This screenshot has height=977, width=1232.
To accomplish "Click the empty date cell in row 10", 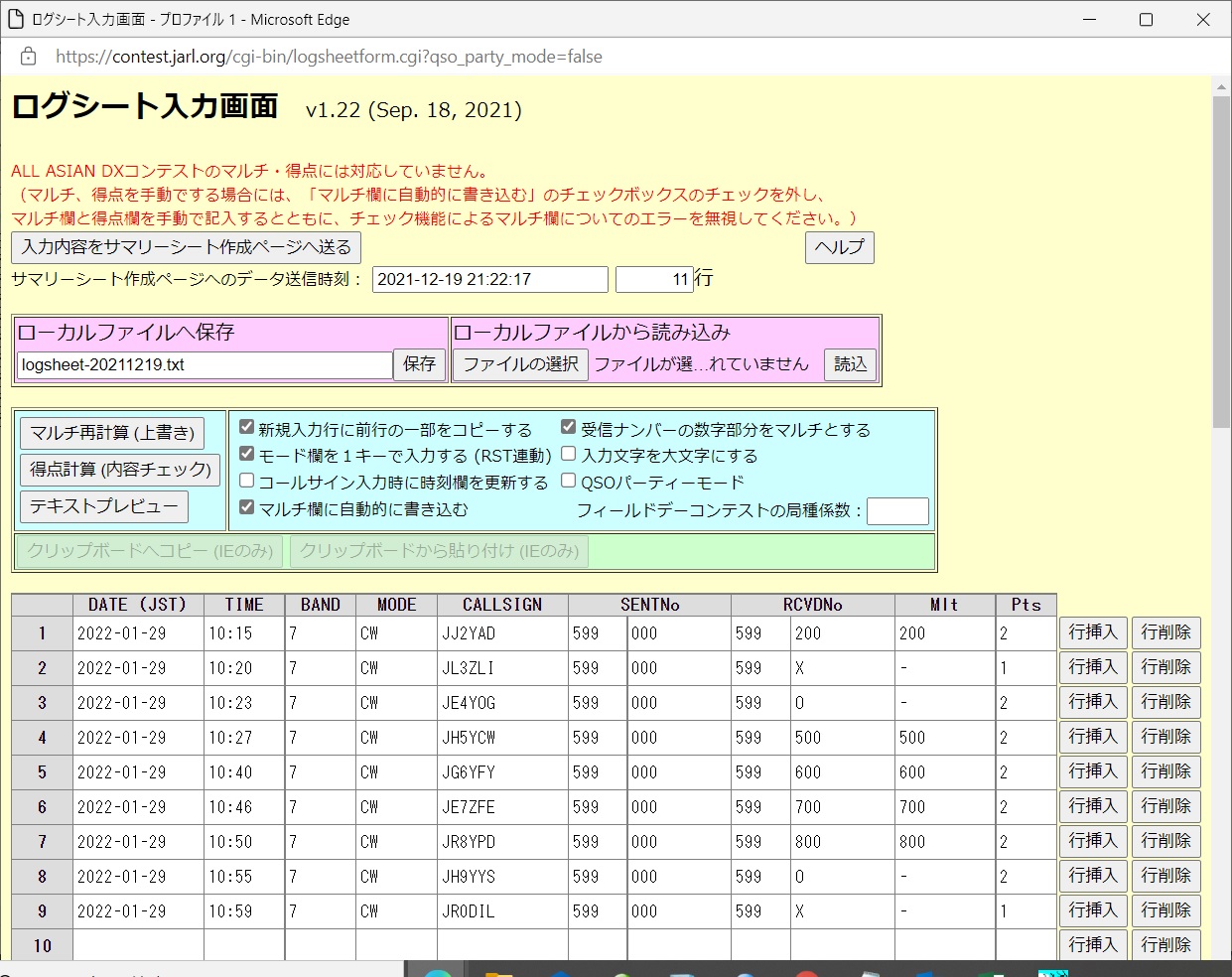I will coord(138,945).
